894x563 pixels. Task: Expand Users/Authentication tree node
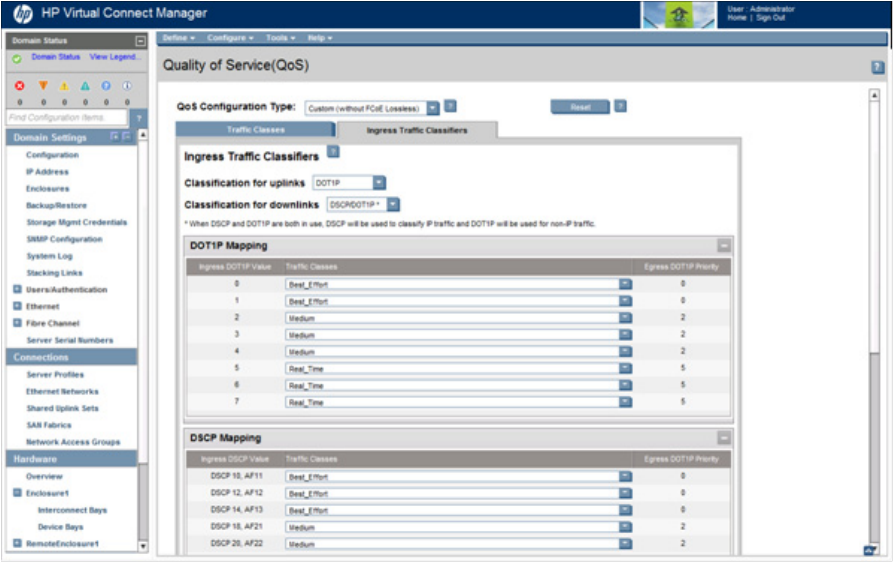[x=17, y=289]
